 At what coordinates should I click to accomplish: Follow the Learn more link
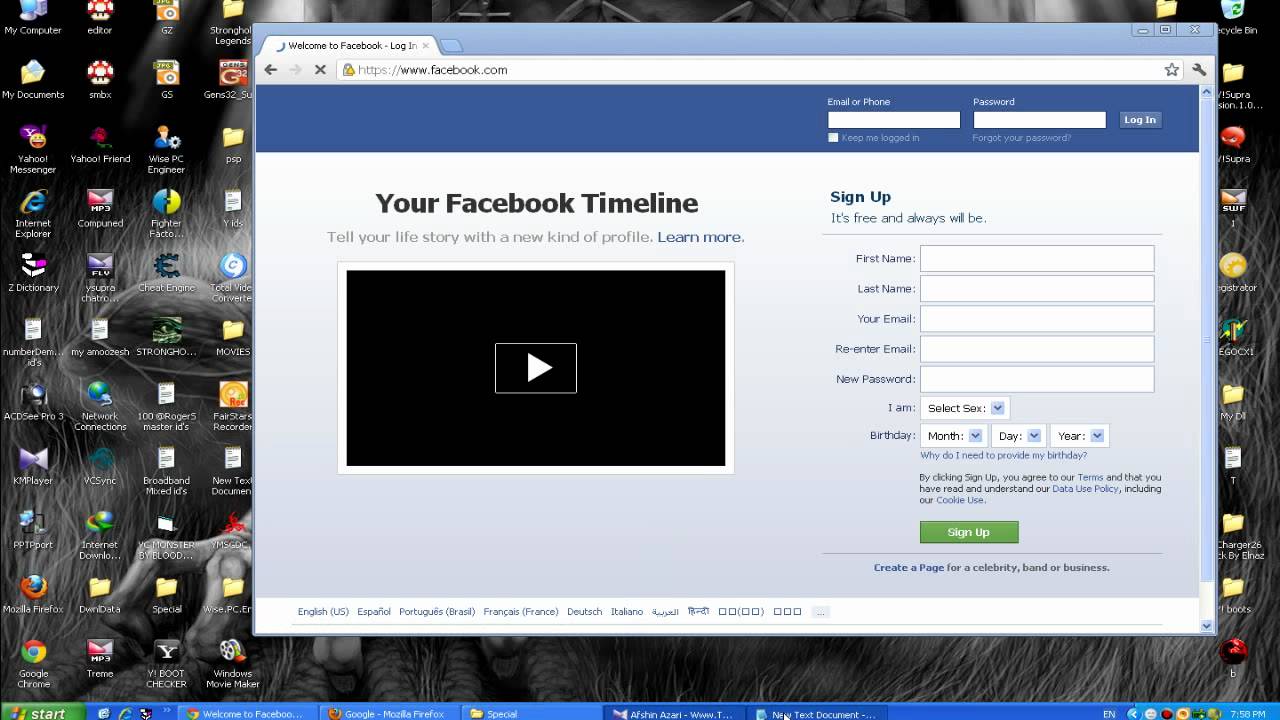[699, 237]
